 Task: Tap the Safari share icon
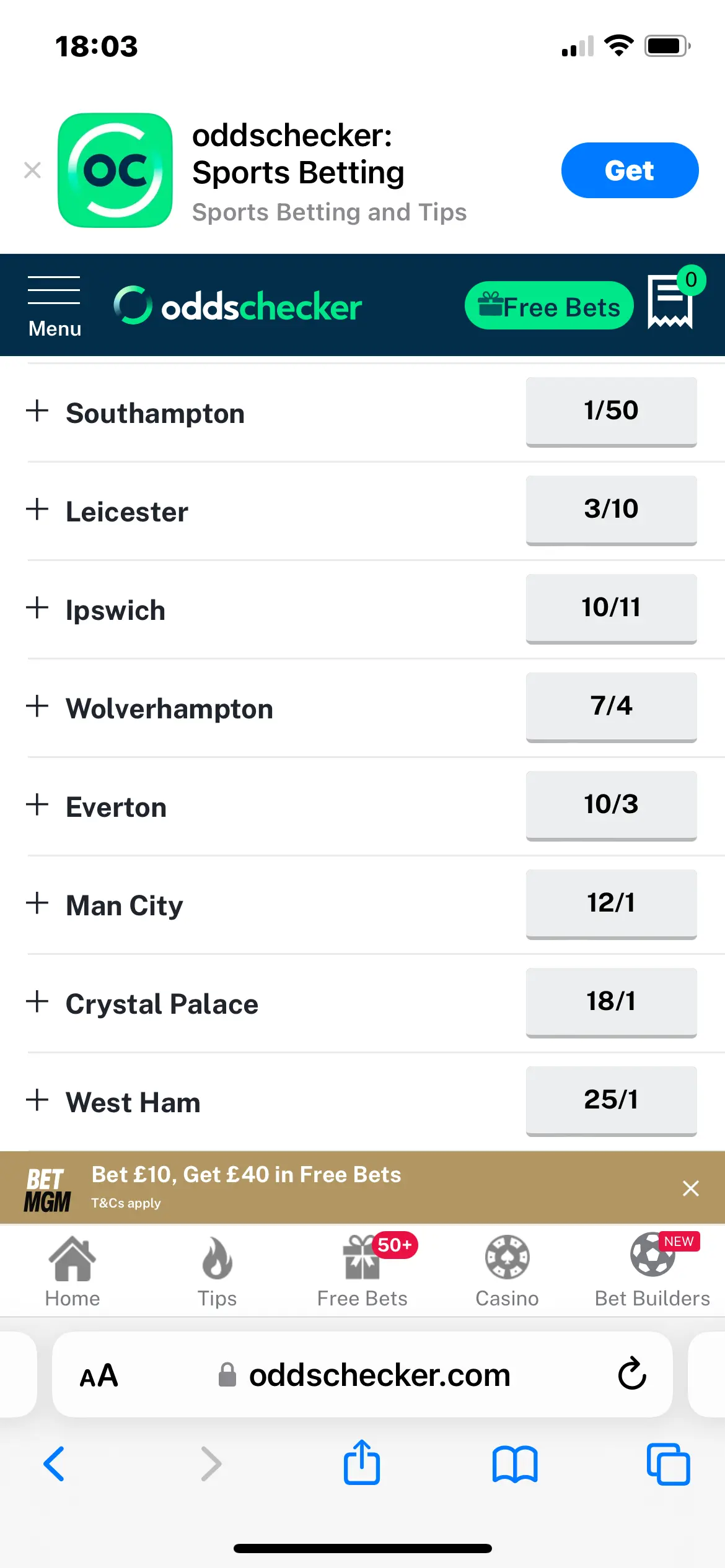[x=362, y=1463]
